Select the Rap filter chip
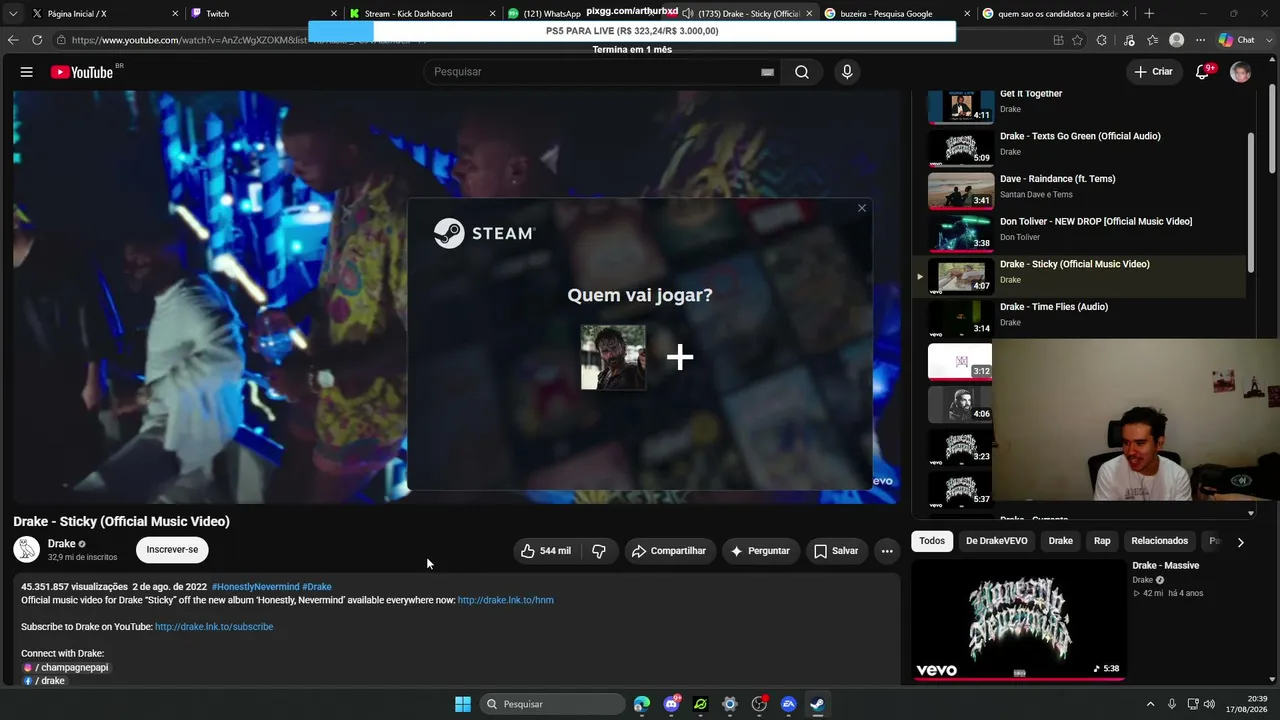The width and height of the screenshot is (1280, 720). (1102, 541)
